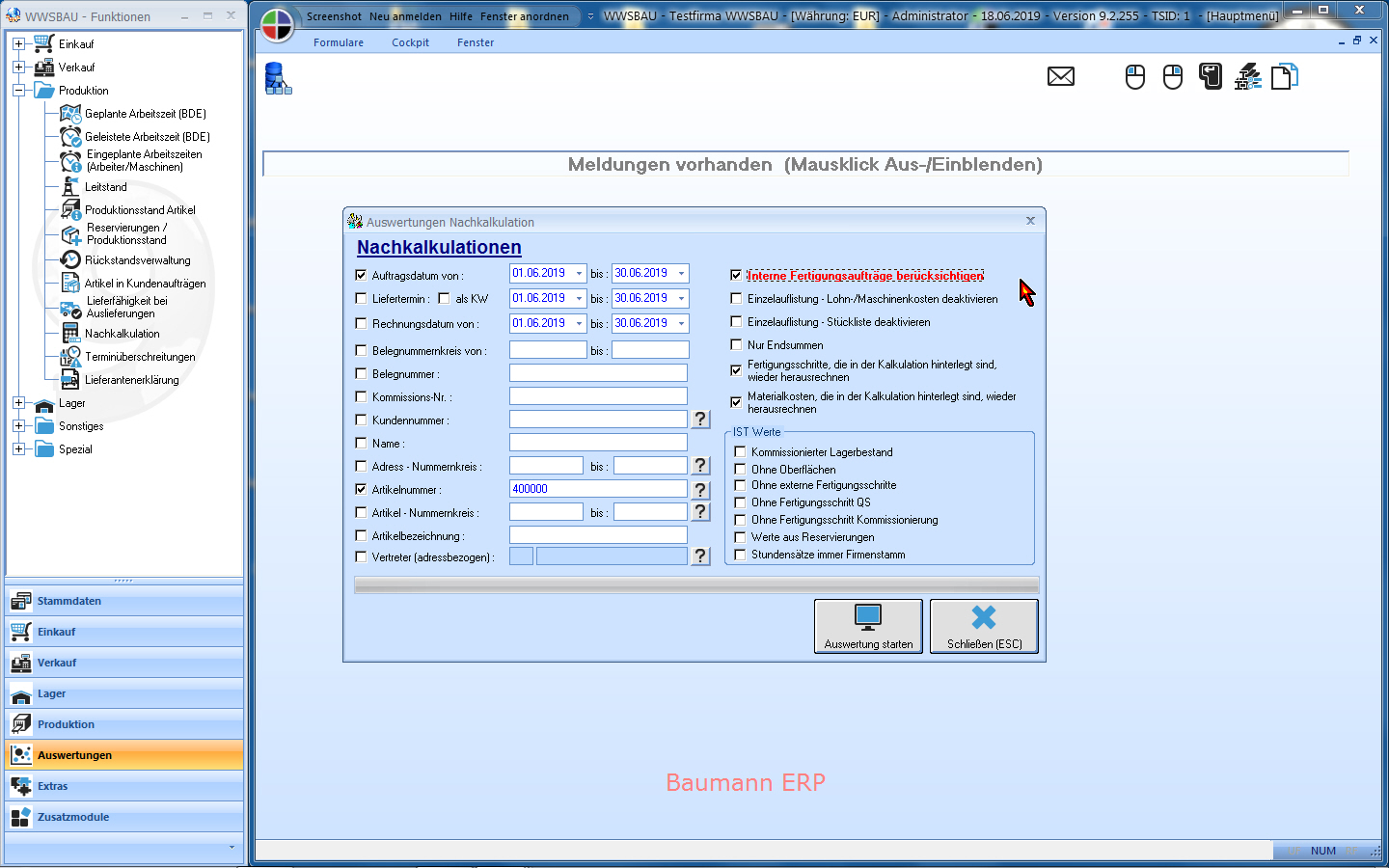Image resolution: width=1389 pixels, height=868 pixels.
Task: Collapse the Produktion tree node
Action: tap(18, 91)
